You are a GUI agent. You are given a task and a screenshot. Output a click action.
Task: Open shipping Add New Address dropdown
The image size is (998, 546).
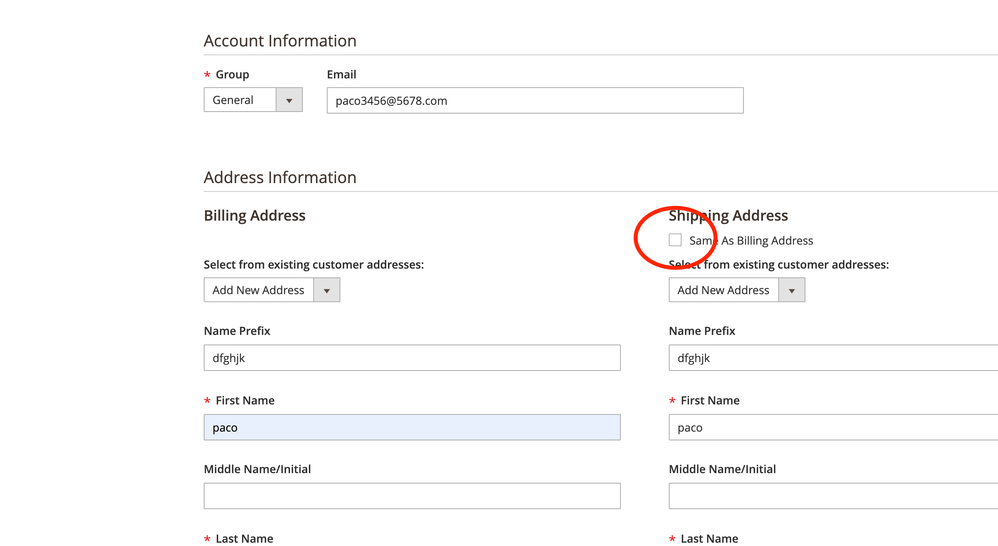click(724, 290)
